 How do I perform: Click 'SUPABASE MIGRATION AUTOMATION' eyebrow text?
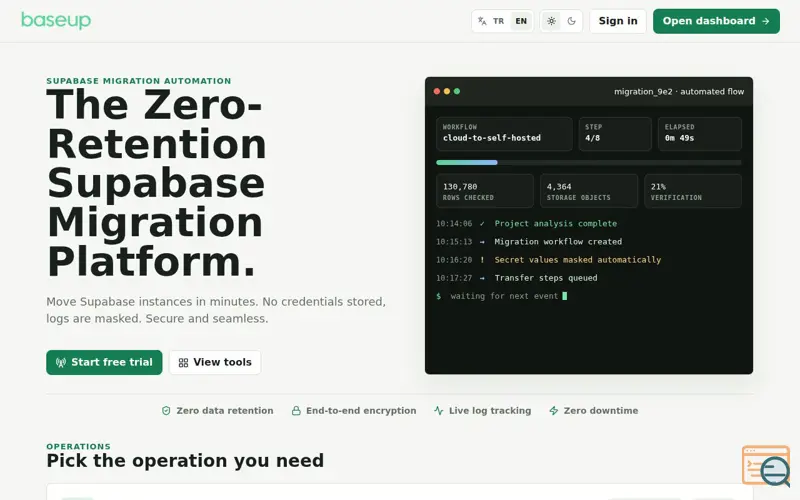pyautogui.click(x=139, y=81)
